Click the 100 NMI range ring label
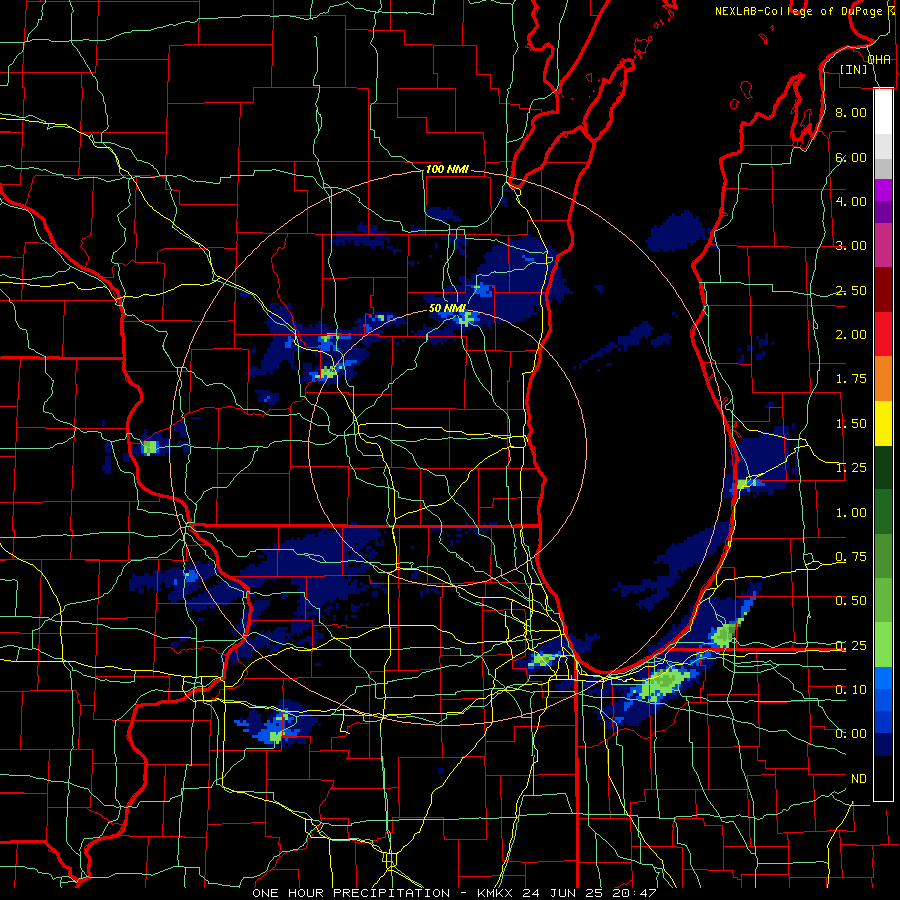Viewport: 900px width, 900px height. [447, 169]
